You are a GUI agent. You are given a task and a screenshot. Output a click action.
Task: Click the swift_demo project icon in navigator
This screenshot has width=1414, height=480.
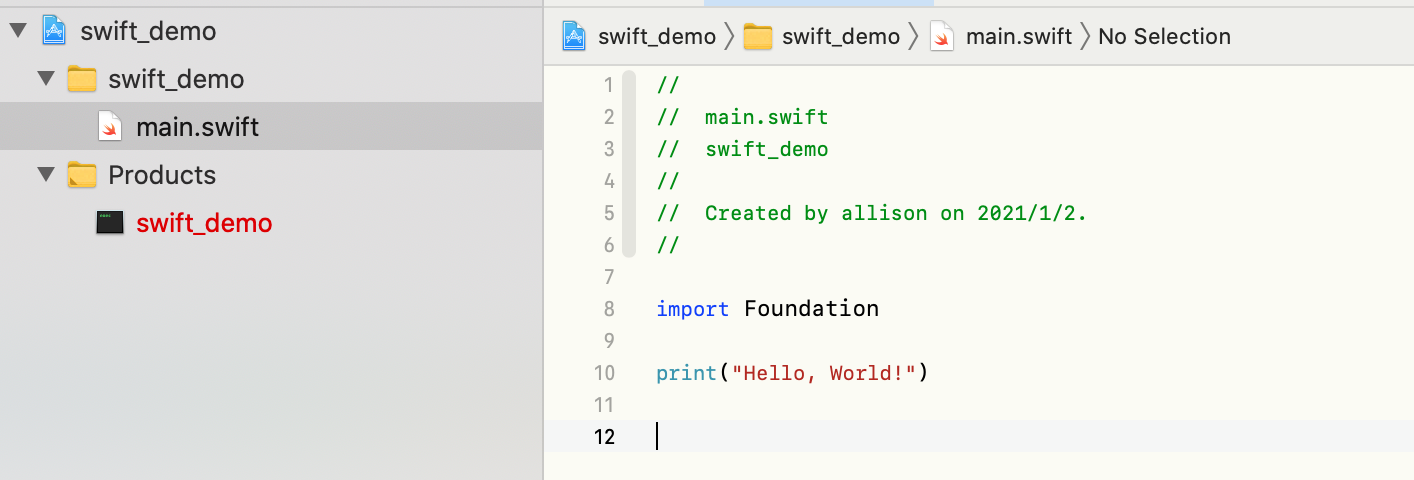click(54, 31)
